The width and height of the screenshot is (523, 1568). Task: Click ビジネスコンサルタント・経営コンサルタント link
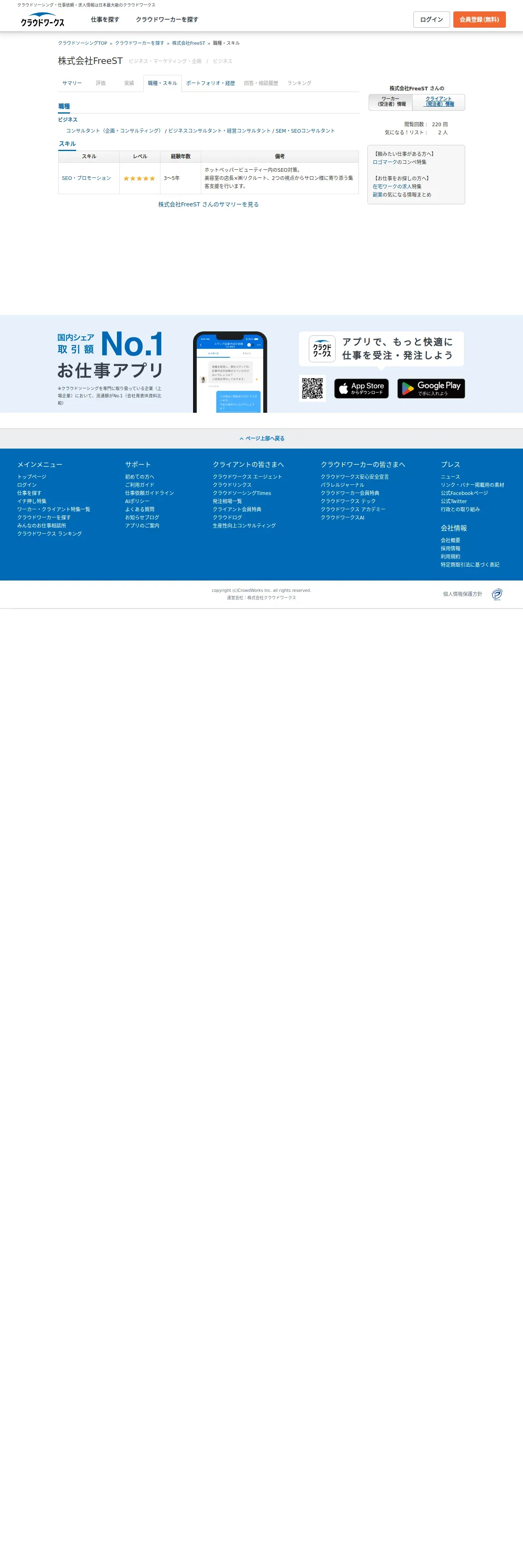[219, 131]
